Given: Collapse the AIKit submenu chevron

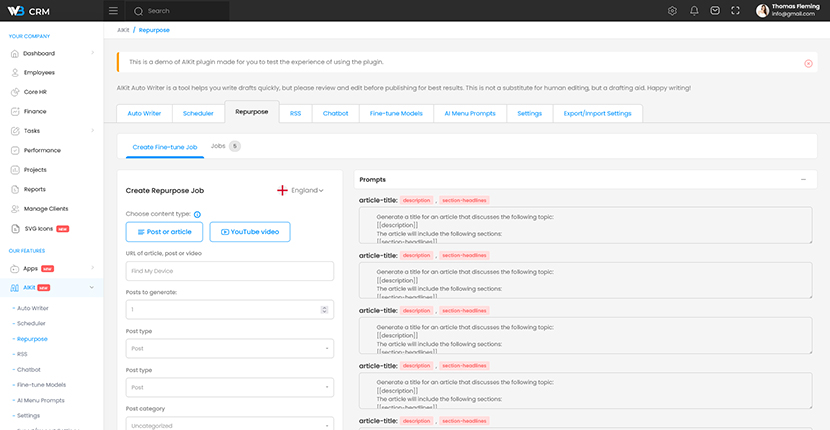Looking at the screenshot, I should (x=92, y=288).
